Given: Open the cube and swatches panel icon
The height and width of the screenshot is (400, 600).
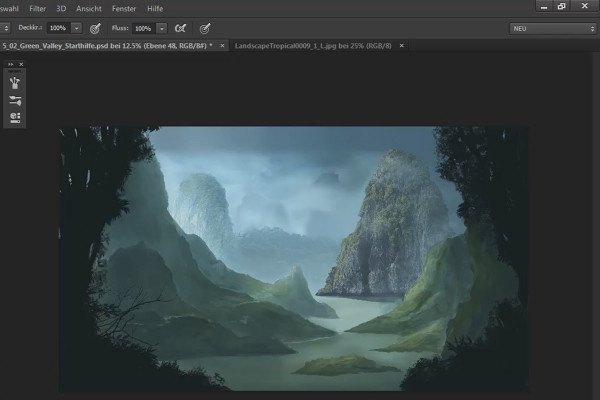Looking at the screenshot, I should (15, 118).
